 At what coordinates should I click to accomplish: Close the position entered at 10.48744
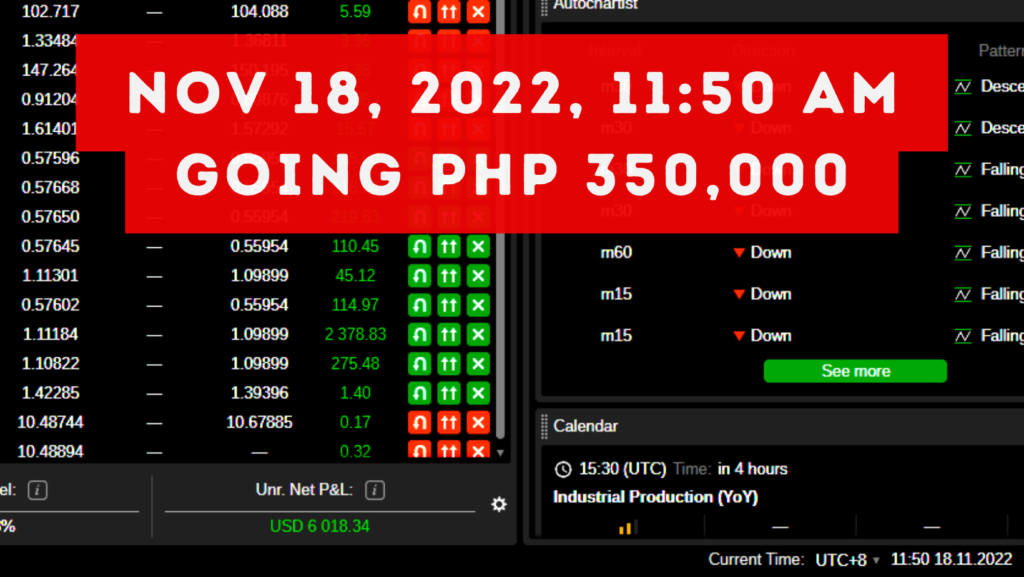click(478, 422)
